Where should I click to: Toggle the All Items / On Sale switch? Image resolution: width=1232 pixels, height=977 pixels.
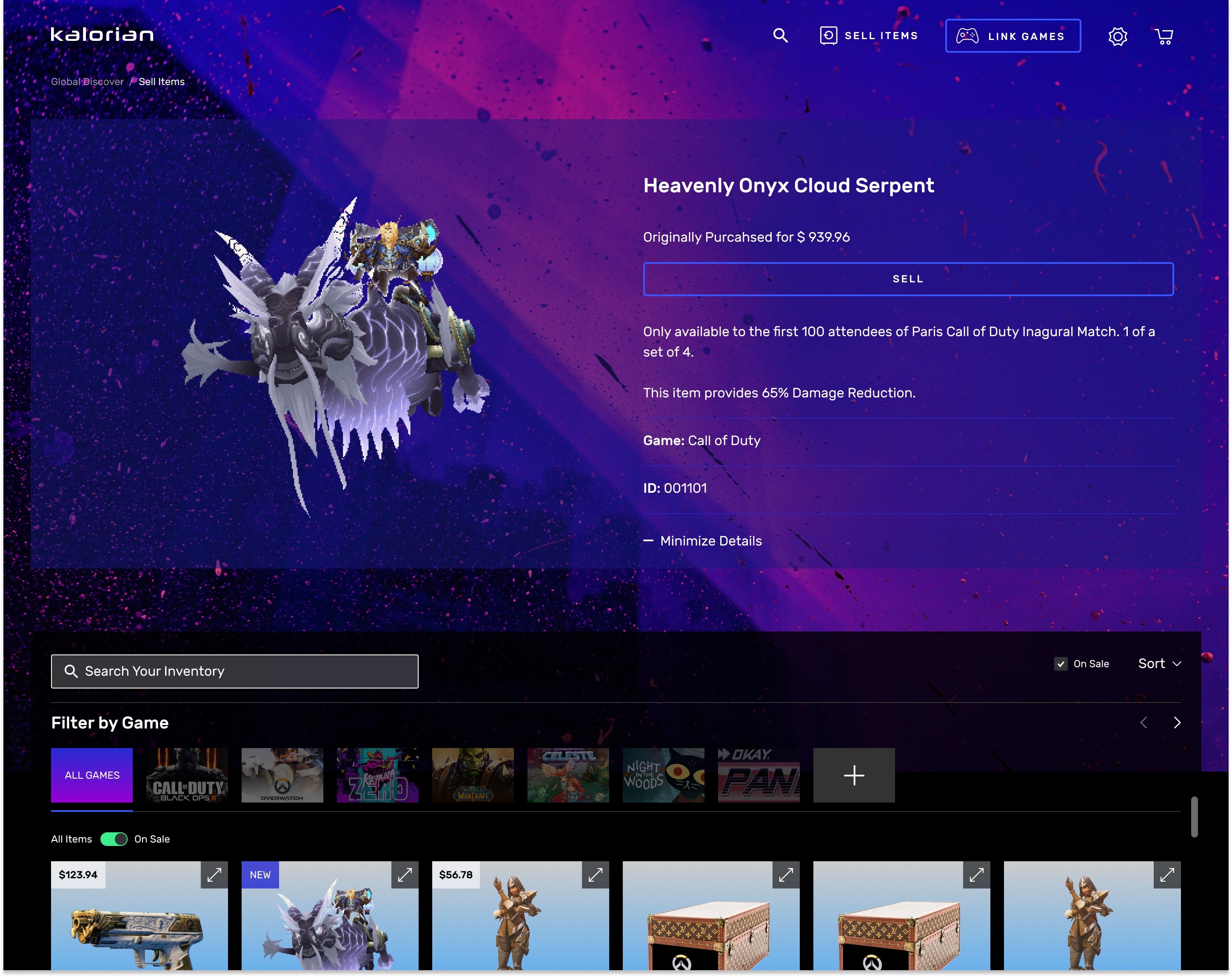[114, 839]
